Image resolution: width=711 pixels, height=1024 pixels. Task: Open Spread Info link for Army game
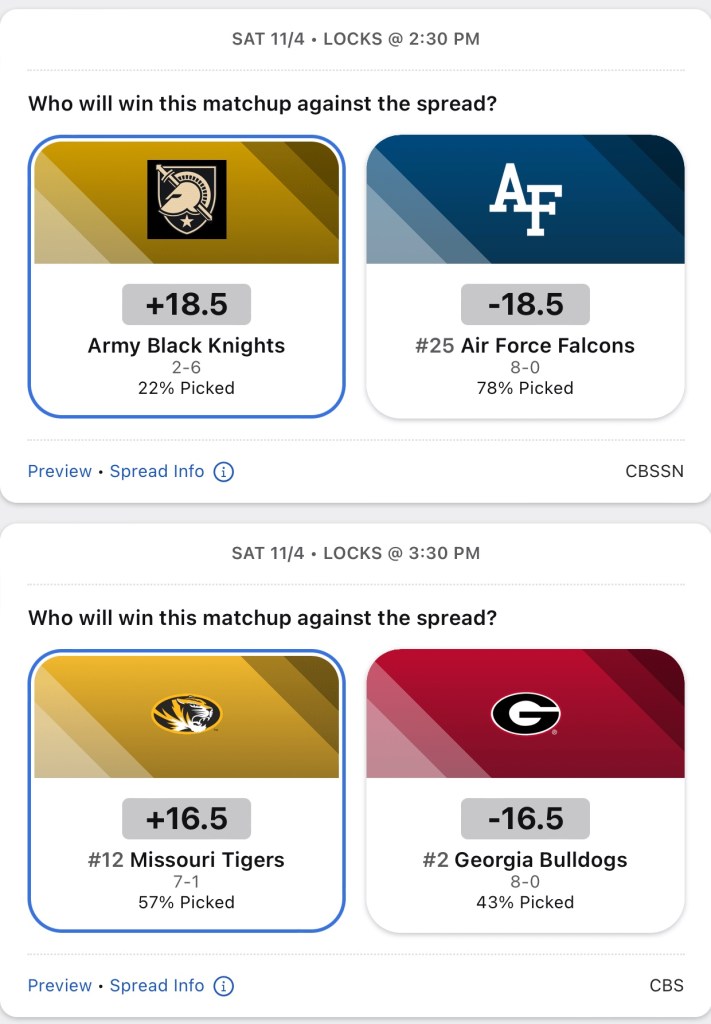point(157,471)
